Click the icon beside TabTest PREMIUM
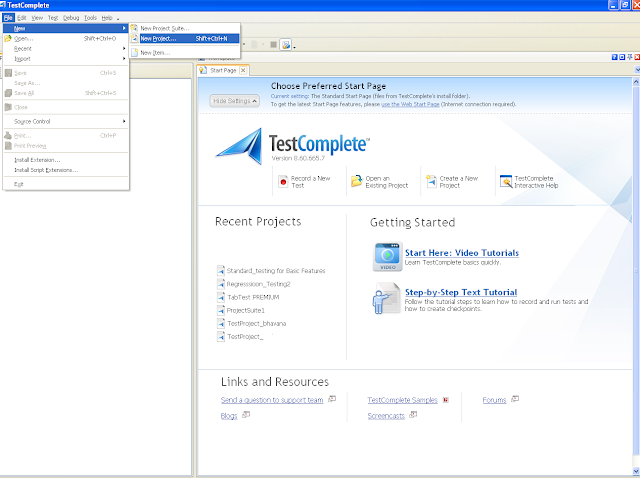The height and width of the screenshot is (479, 640). (221, 297)
